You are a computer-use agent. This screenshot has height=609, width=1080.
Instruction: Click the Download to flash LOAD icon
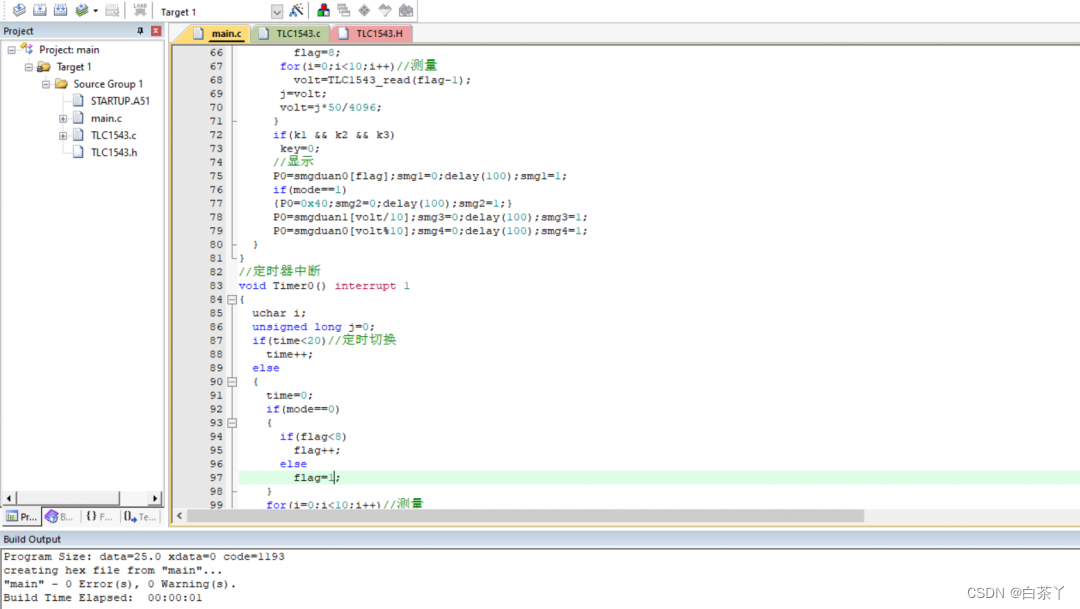coord(140,11)
